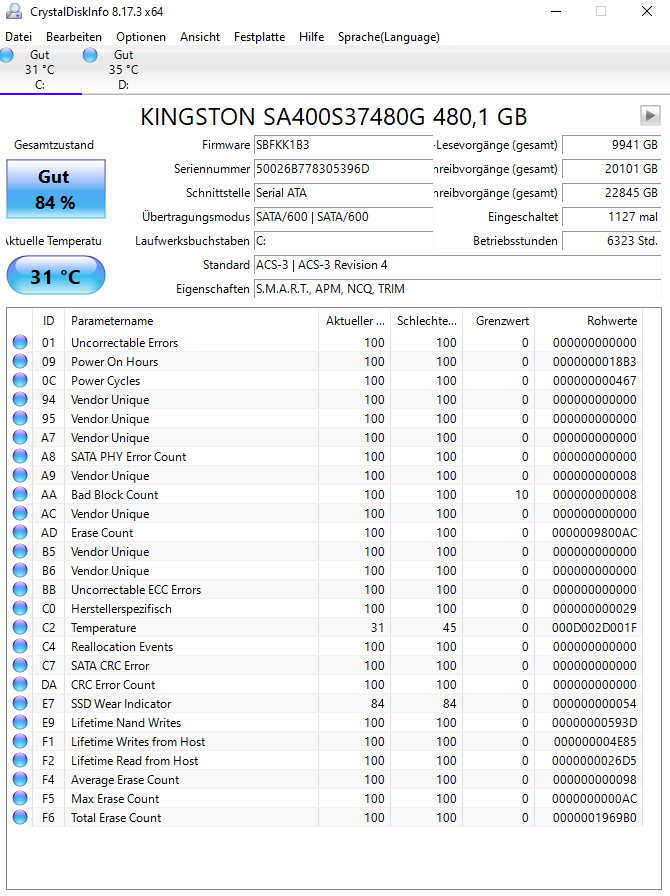
Task: Click the Grenzwert value 10
Action: [522, 494]
